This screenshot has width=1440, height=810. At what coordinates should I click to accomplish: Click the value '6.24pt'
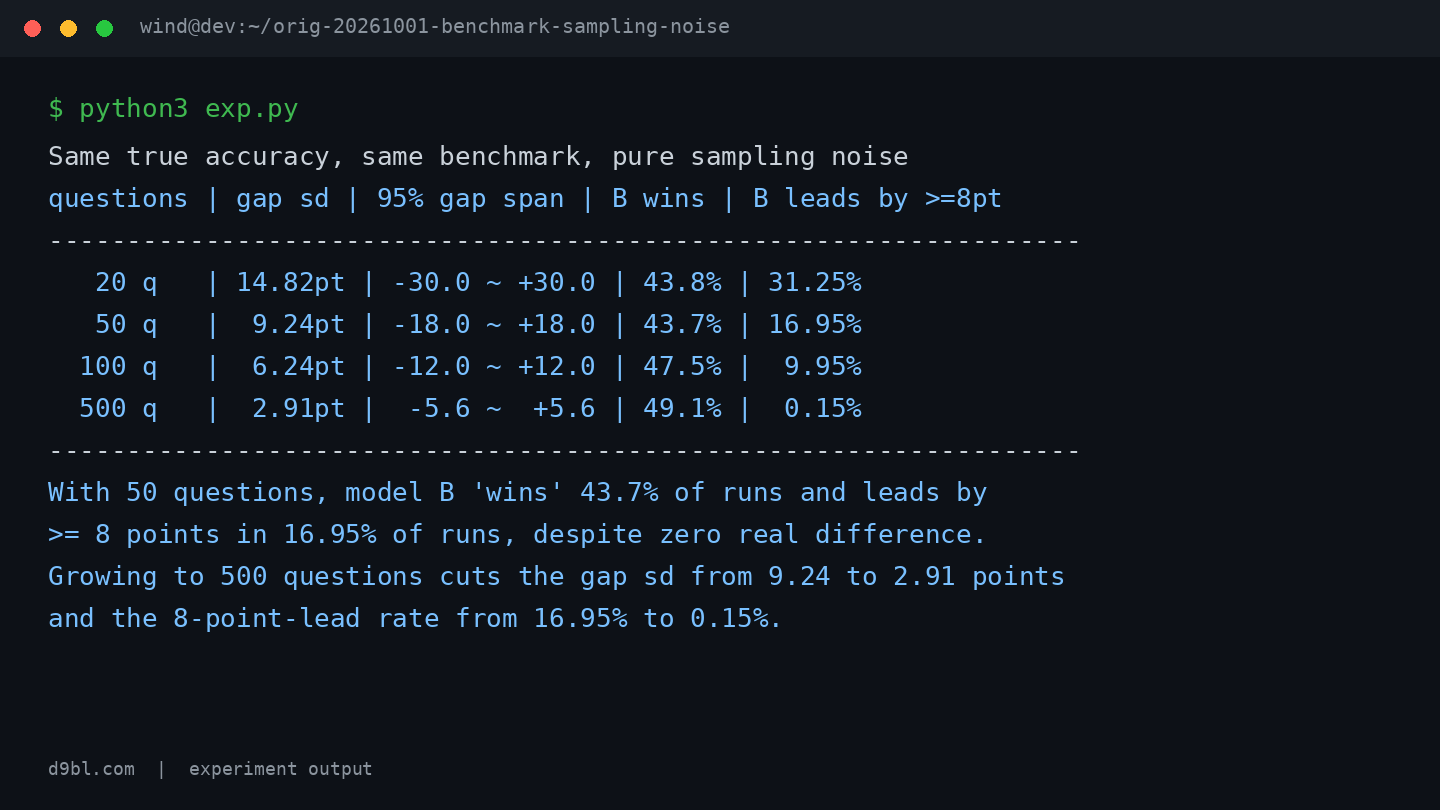click(298, 367)
